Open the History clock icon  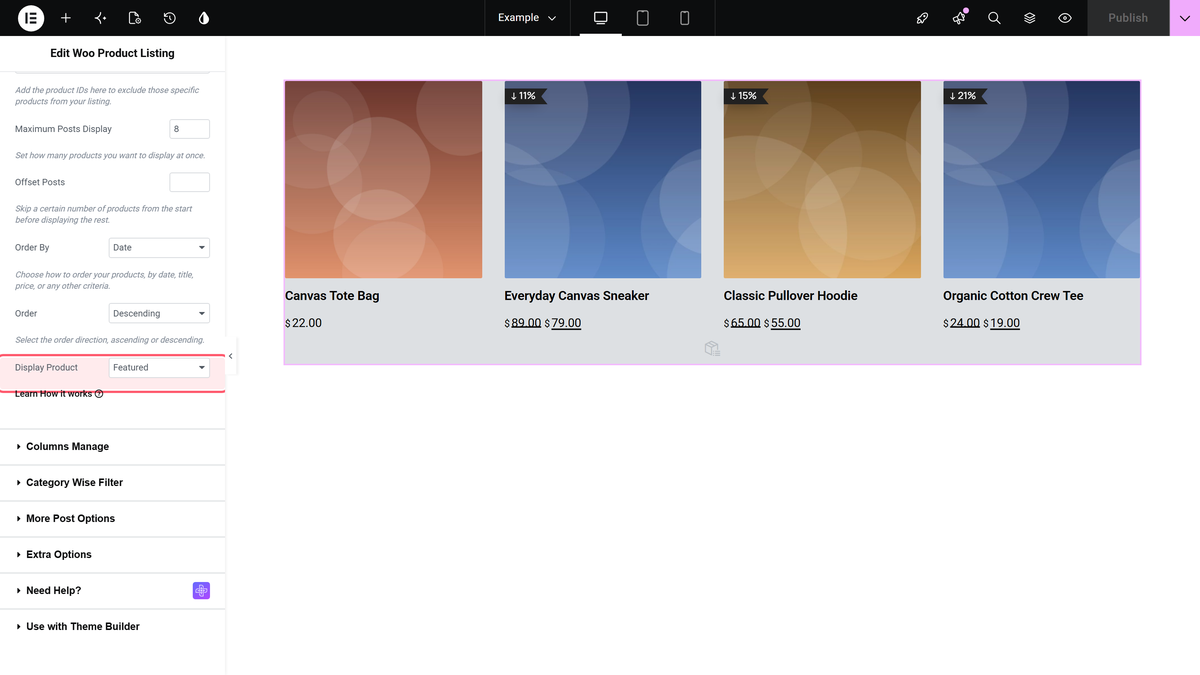click(x=170, y=18)
